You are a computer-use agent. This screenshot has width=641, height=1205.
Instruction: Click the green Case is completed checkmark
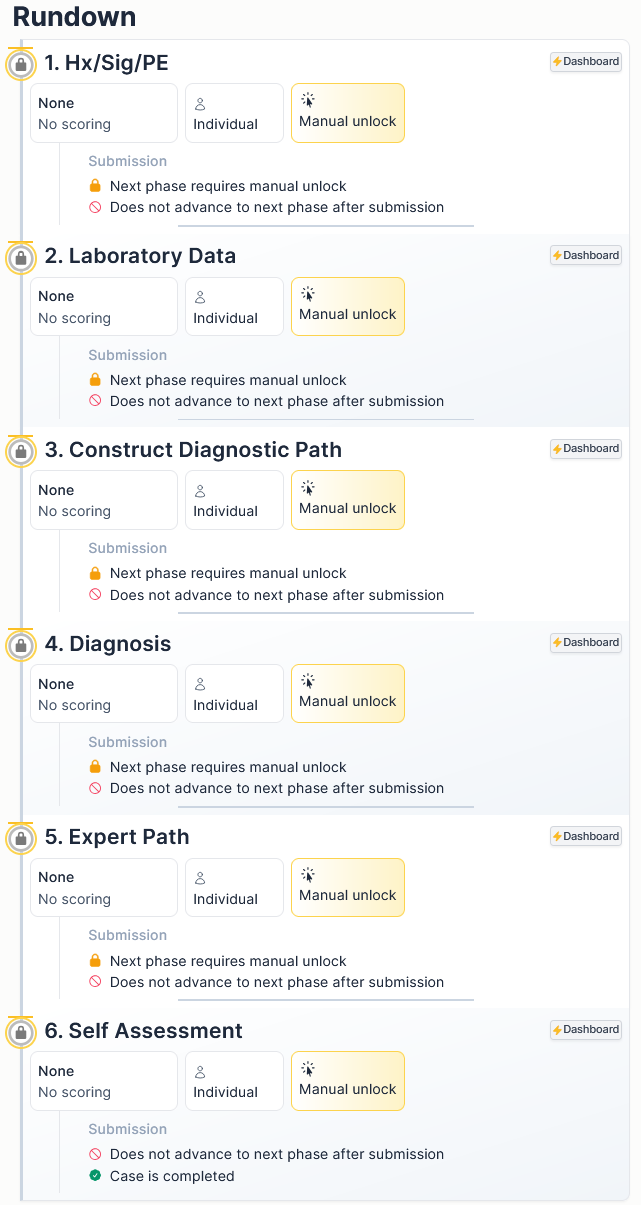96,1176
